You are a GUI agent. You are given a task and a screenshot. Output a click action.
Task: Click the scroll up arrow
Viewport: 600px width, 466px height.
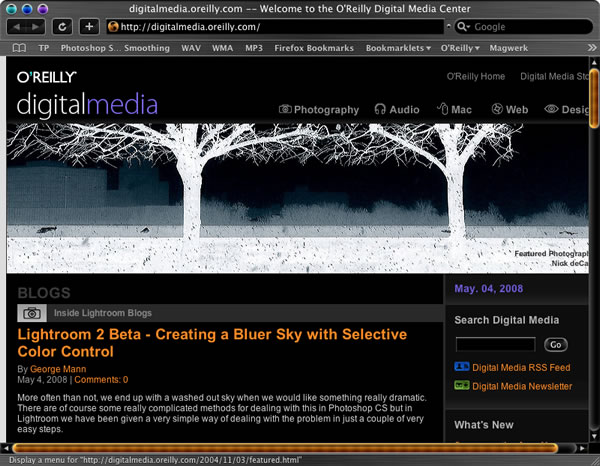pyautogui.click(x=594, y=62)
